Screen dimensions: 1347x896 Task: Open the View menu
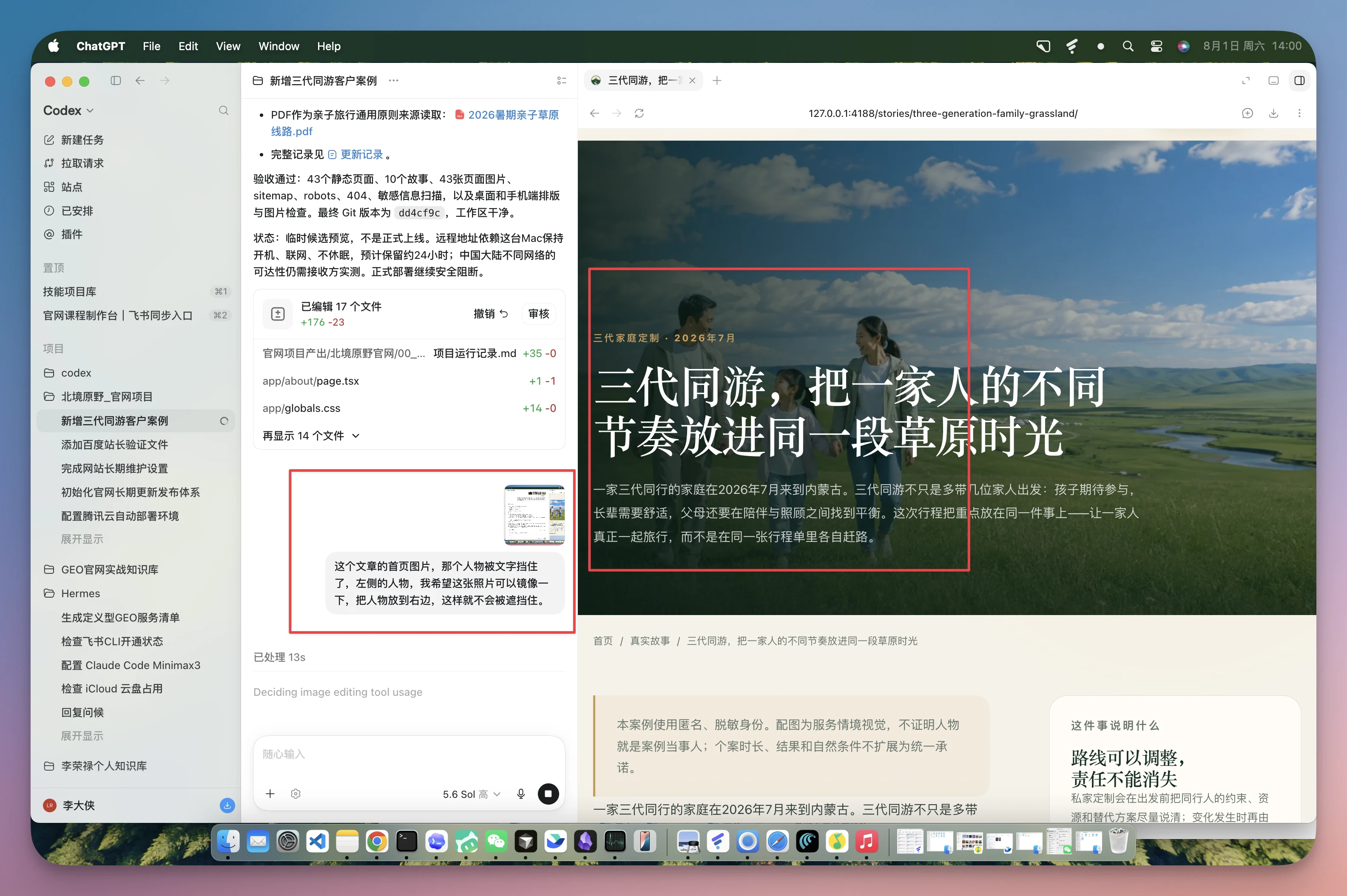228,46
